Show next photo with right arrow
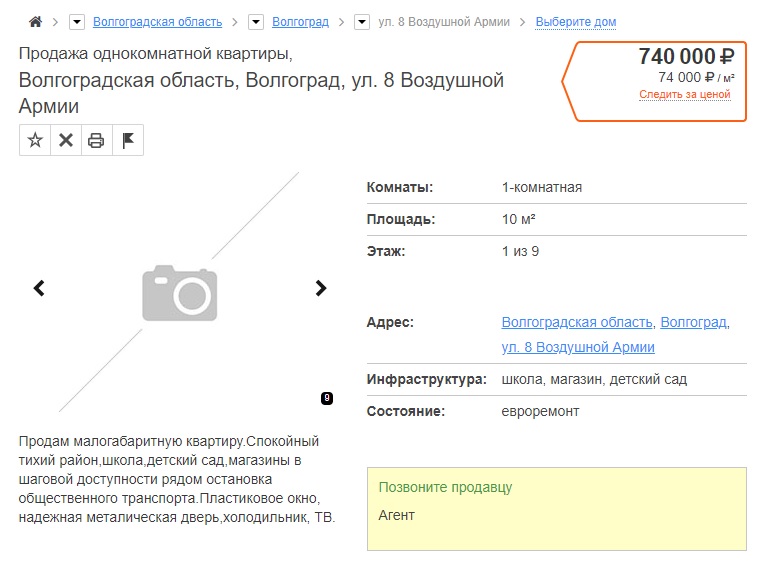 point(320,288)
